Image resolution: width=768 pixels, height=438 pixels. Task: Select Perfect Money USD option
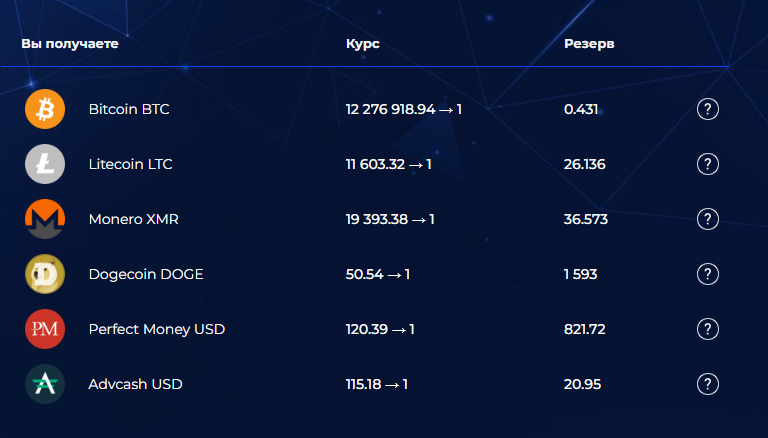156,329
